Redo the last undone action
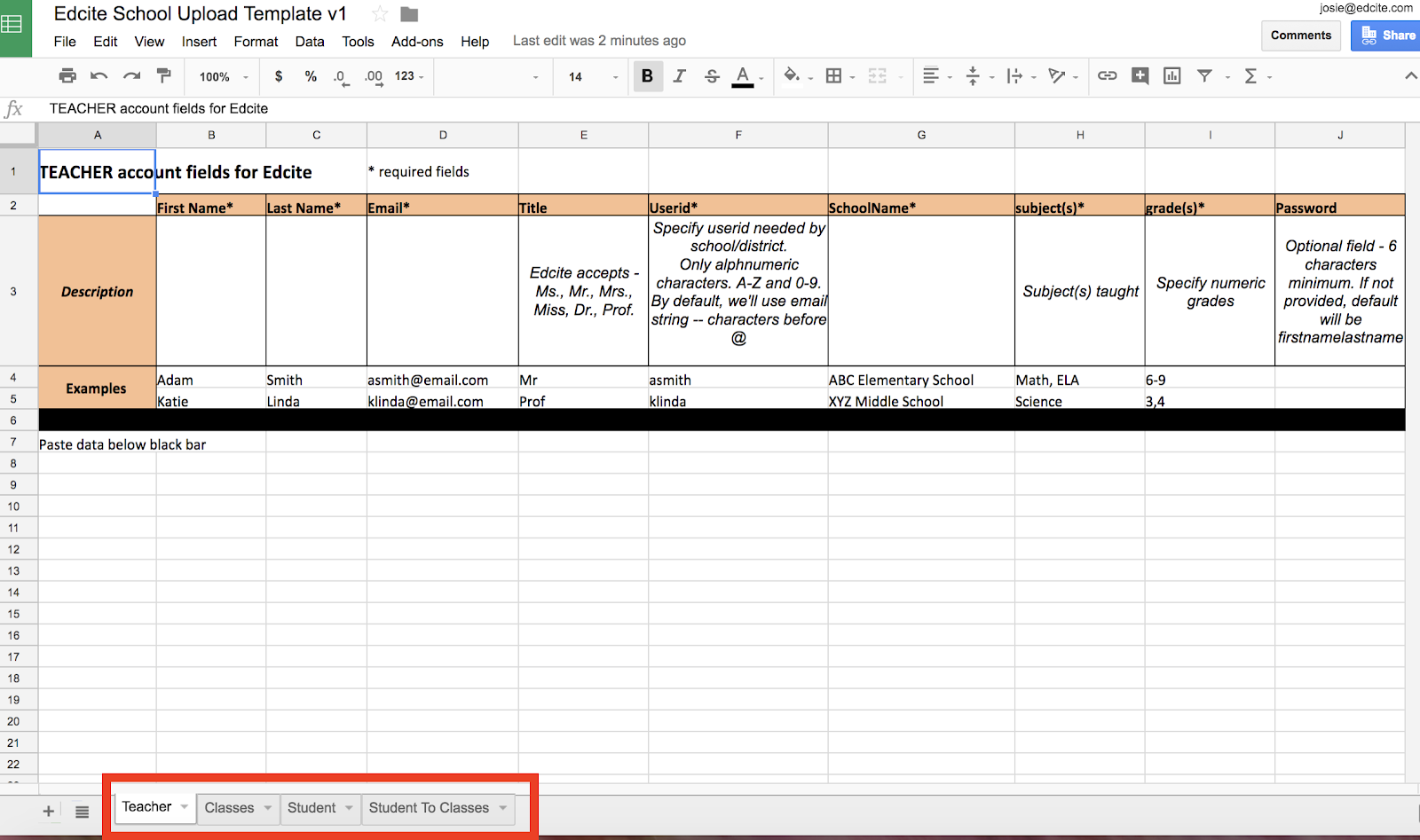 tap(131, 76)
